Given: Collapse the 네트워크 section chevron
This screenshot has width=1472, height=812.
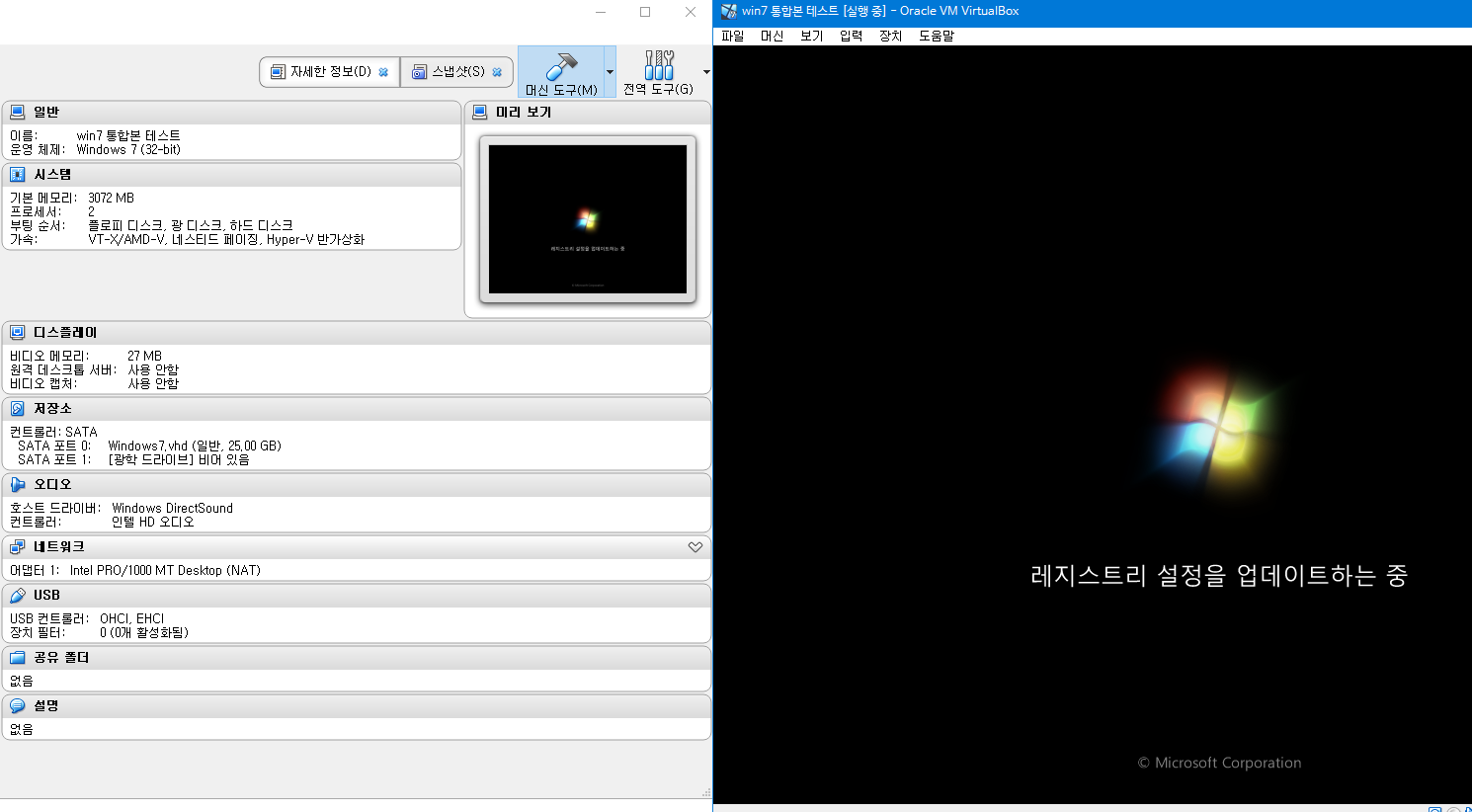Looking at the screenshot, I should [x=695, y=546].
